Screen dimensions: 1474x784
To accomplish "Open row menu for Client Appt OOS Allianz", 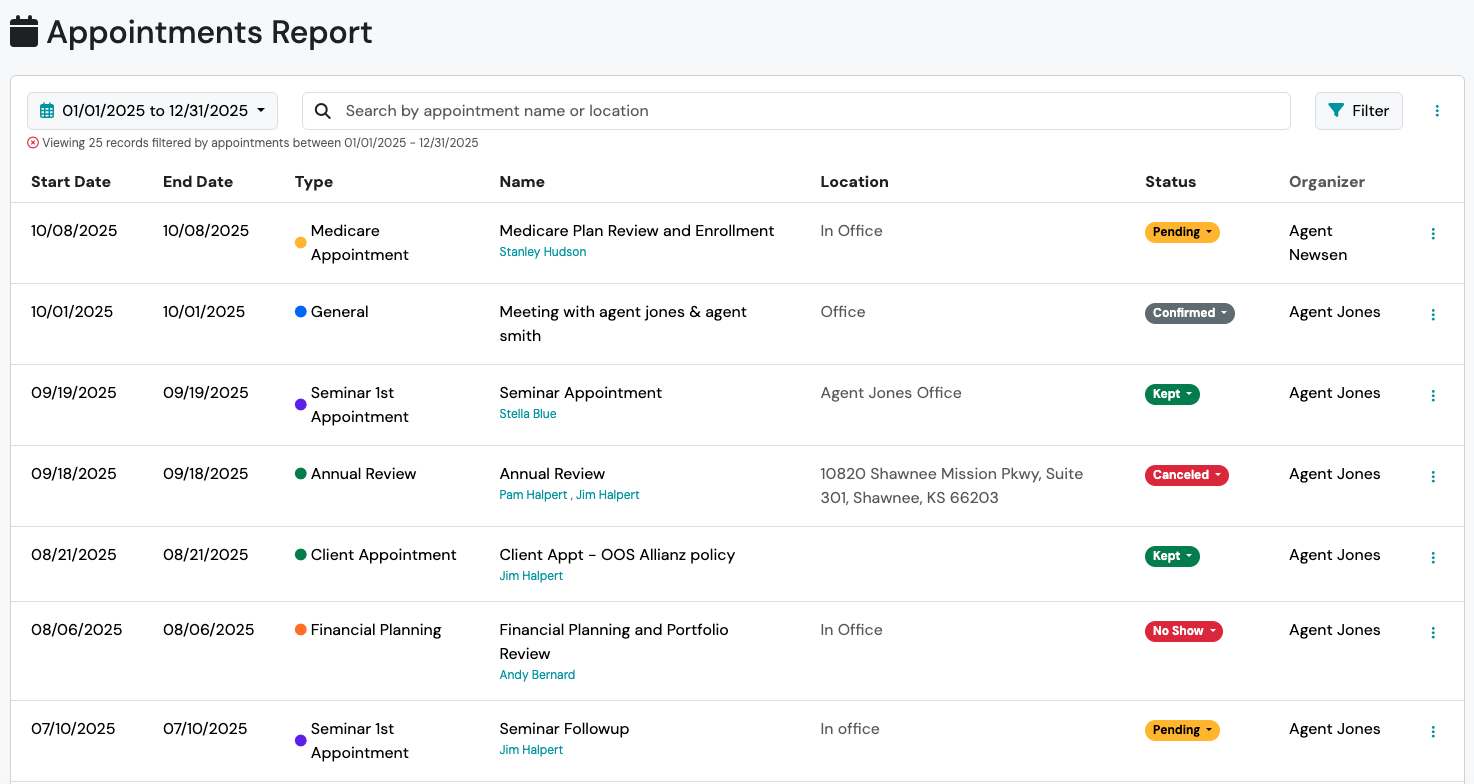I will (x=1433, y=557).
